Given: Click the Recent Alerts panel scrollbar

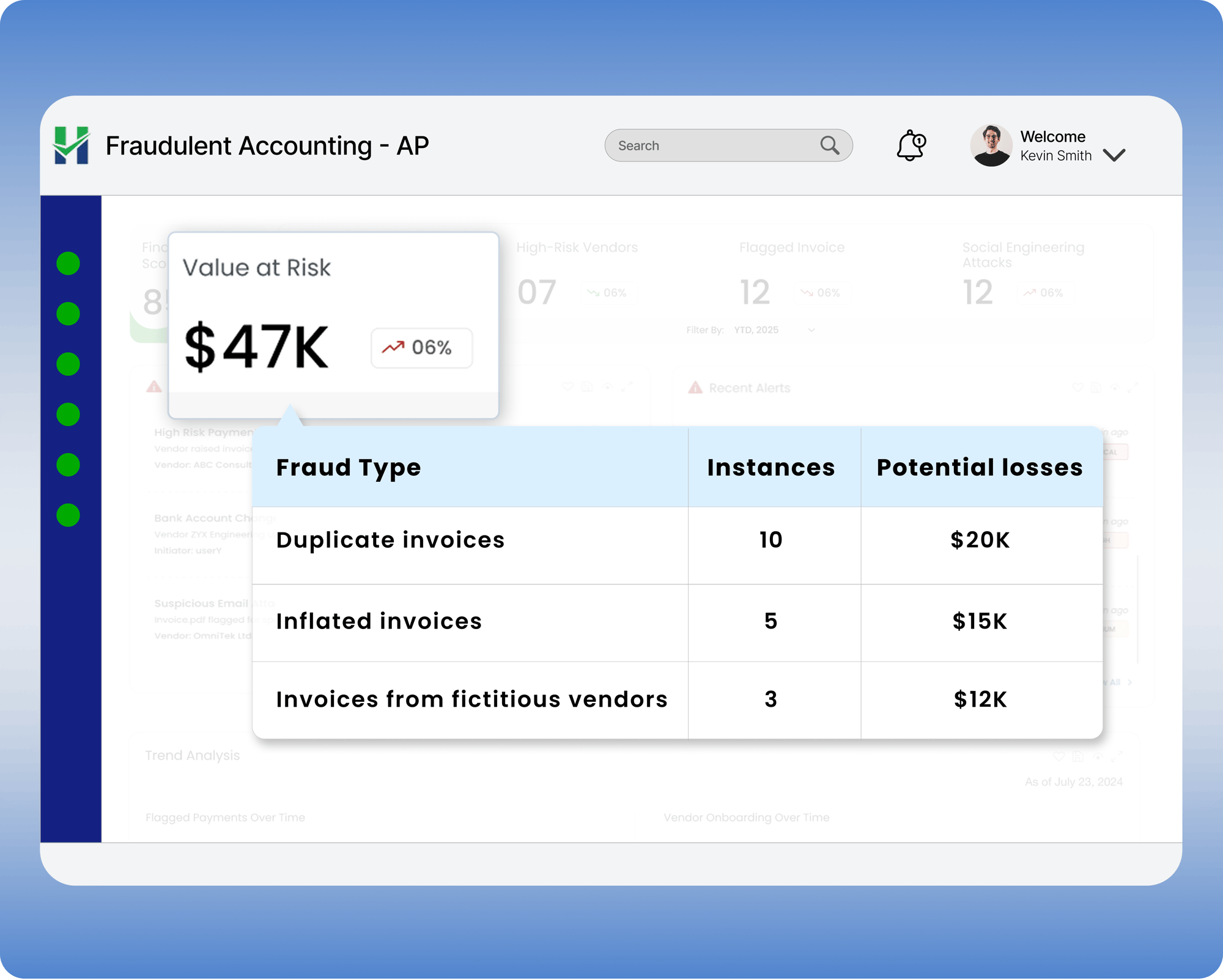Looking at the screenshot, I should click(x=1137, y=608).
